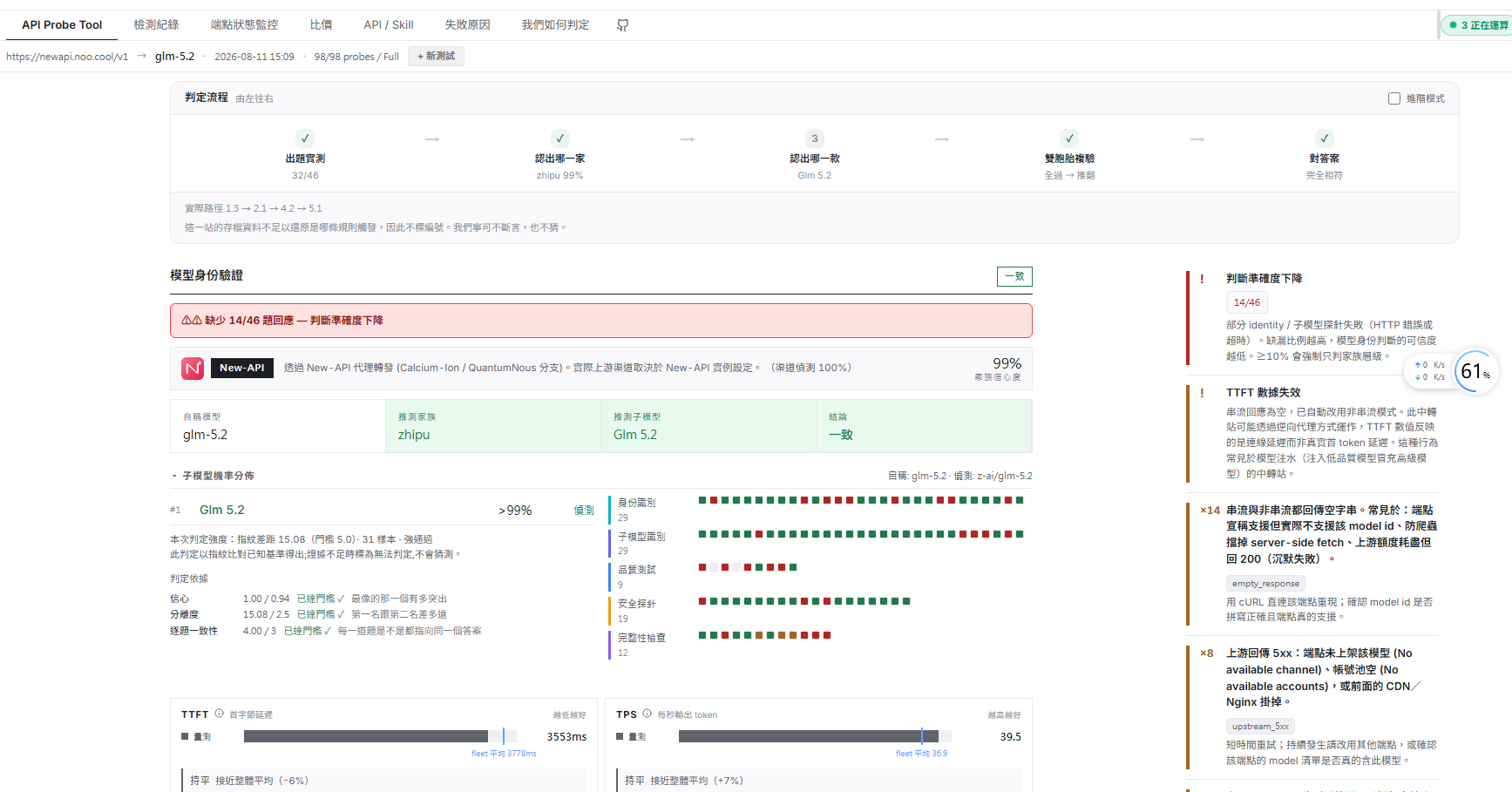Image resolution: width=1512 pixels, height=792 pixels.
Task: Click TPS info circle icon
Action: pyautogui.click(x=647, y=714)
